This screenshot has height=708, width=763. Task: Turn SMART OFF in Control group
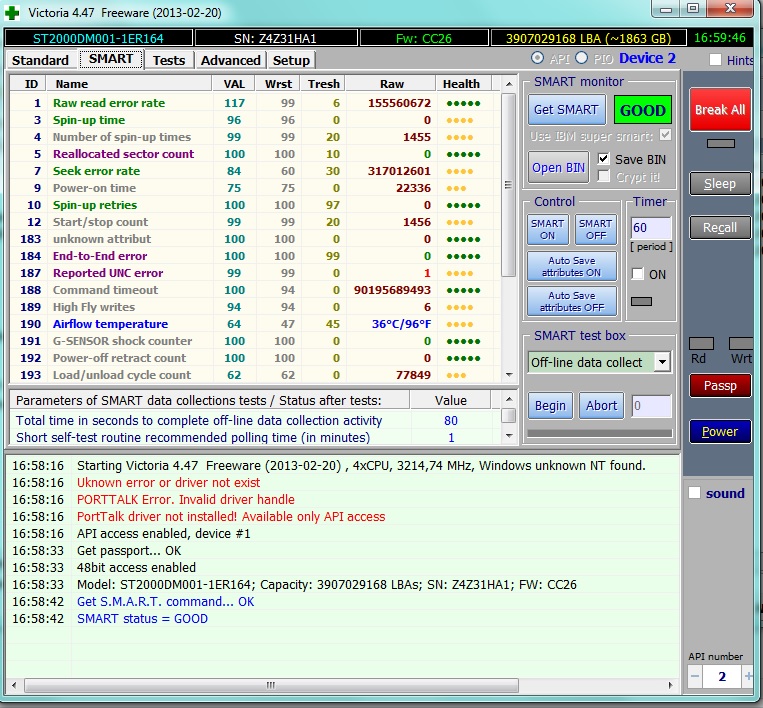(596, 229)
